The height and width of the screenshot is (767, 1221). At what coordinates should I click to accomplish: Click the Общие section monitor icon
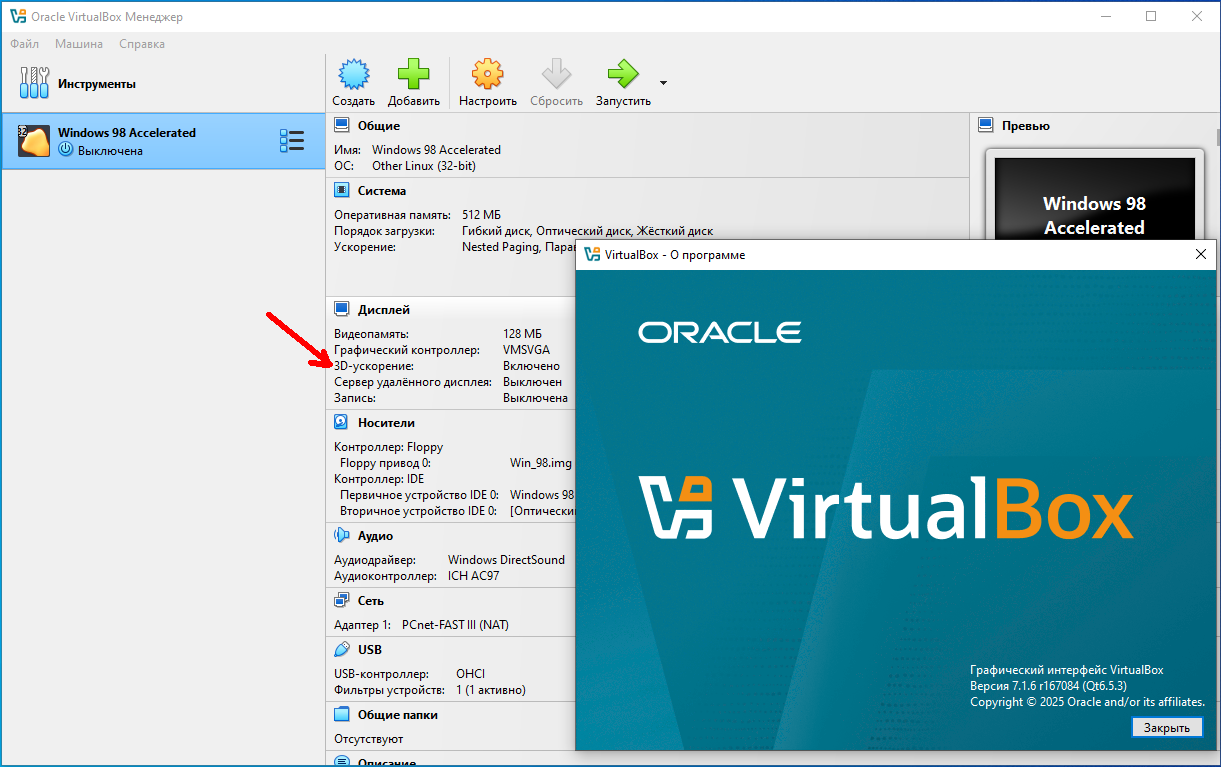click(x=342, y=126)
